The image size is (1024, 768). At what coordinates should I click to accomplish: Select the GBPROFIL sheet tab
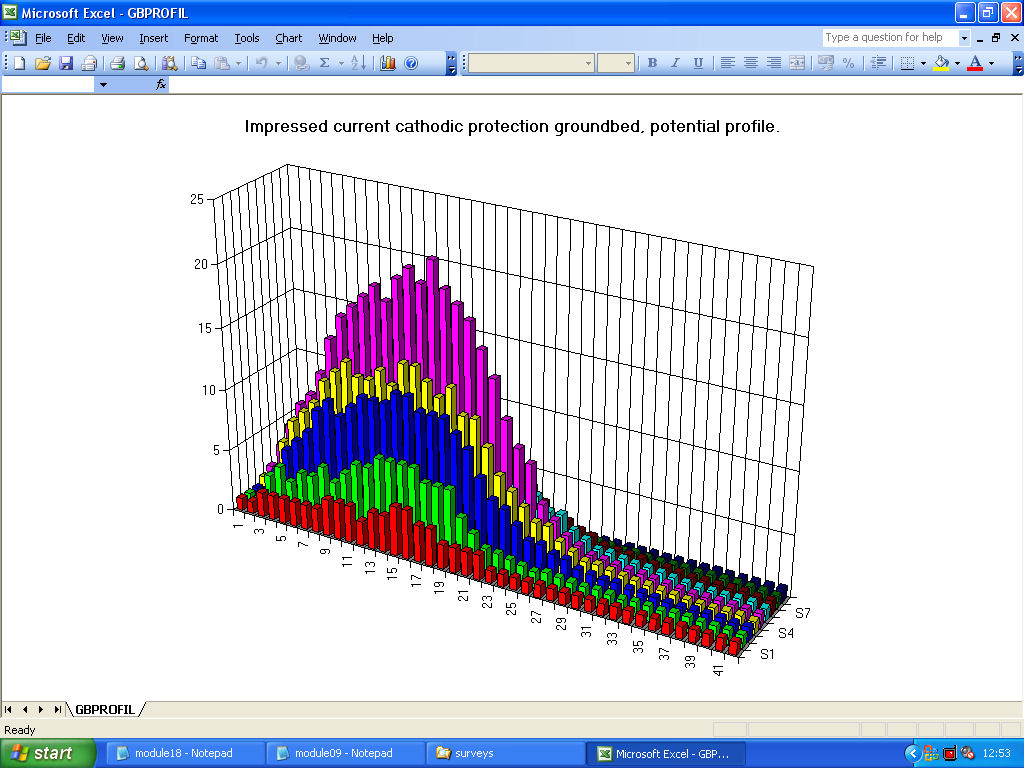[x=104, y=709]
